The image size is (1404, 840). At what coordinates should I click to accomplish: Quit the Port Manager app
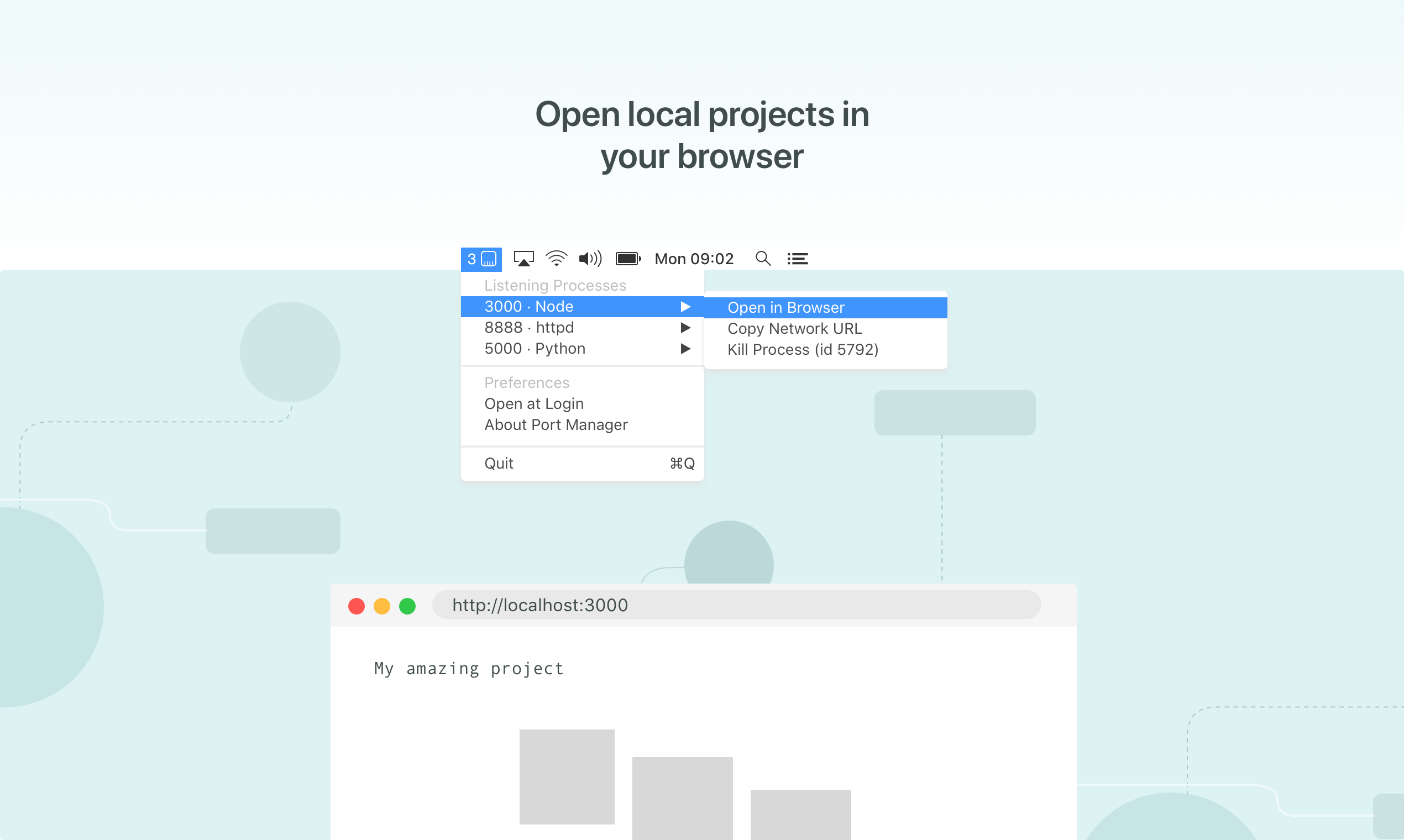click(498, 463)
